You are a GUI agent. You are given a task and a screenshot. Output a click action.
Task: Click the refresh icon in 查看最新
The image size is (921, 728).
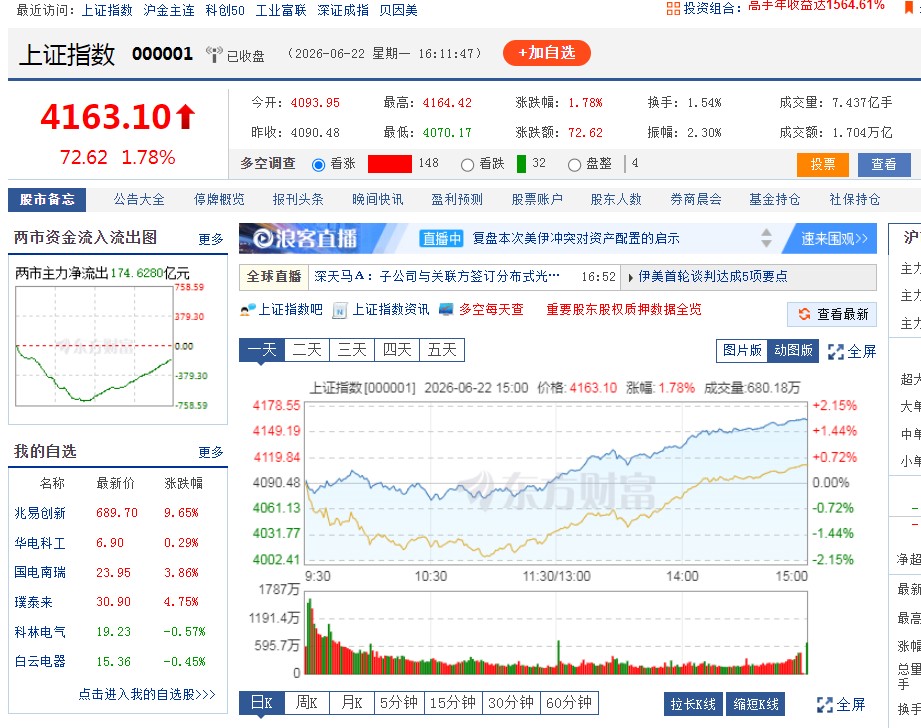804,314
